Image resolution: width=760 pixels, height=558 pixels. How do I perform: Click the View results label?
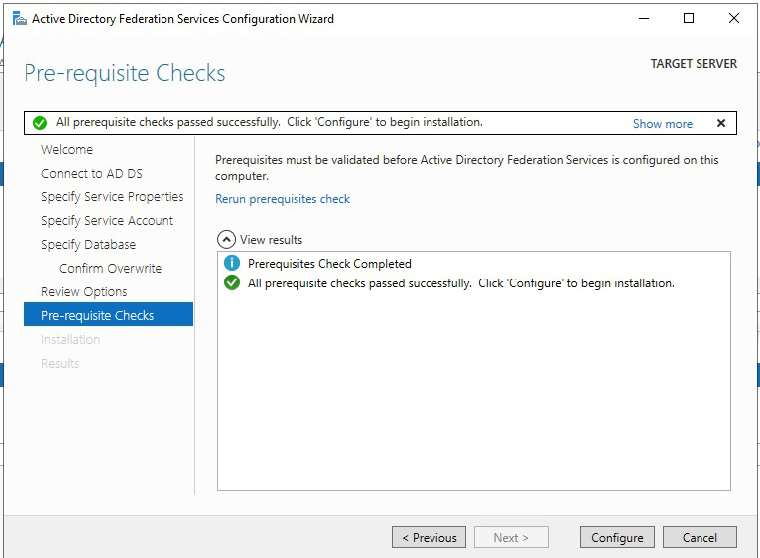271,240
